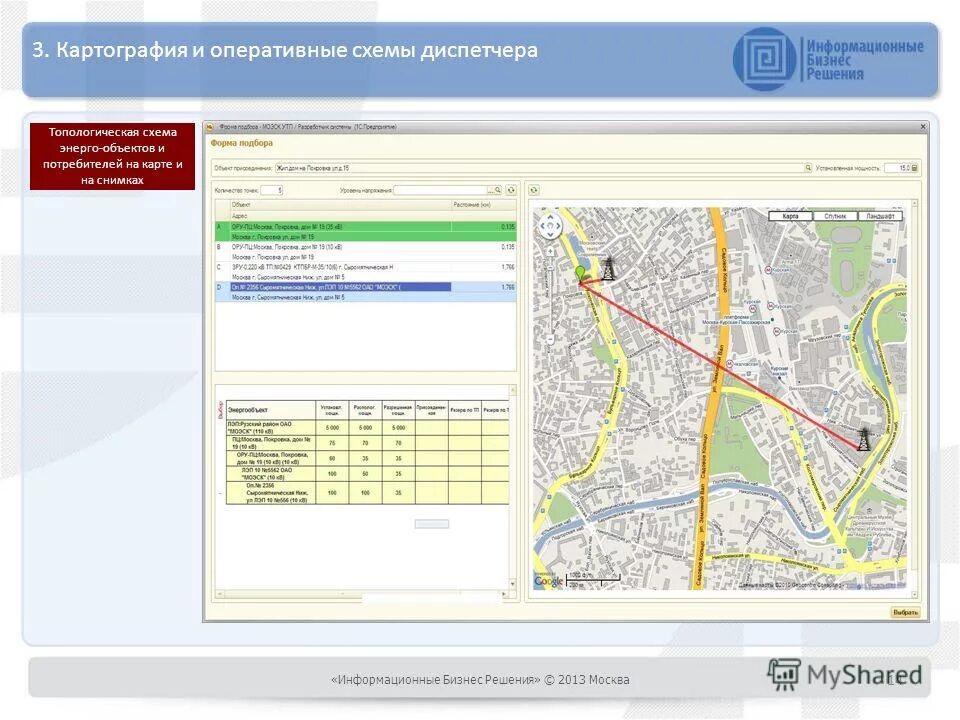This screenshot has height=720, width=960.
Task: Click the Выбор vertical label in lower table
Action: [x=220, y=410]
